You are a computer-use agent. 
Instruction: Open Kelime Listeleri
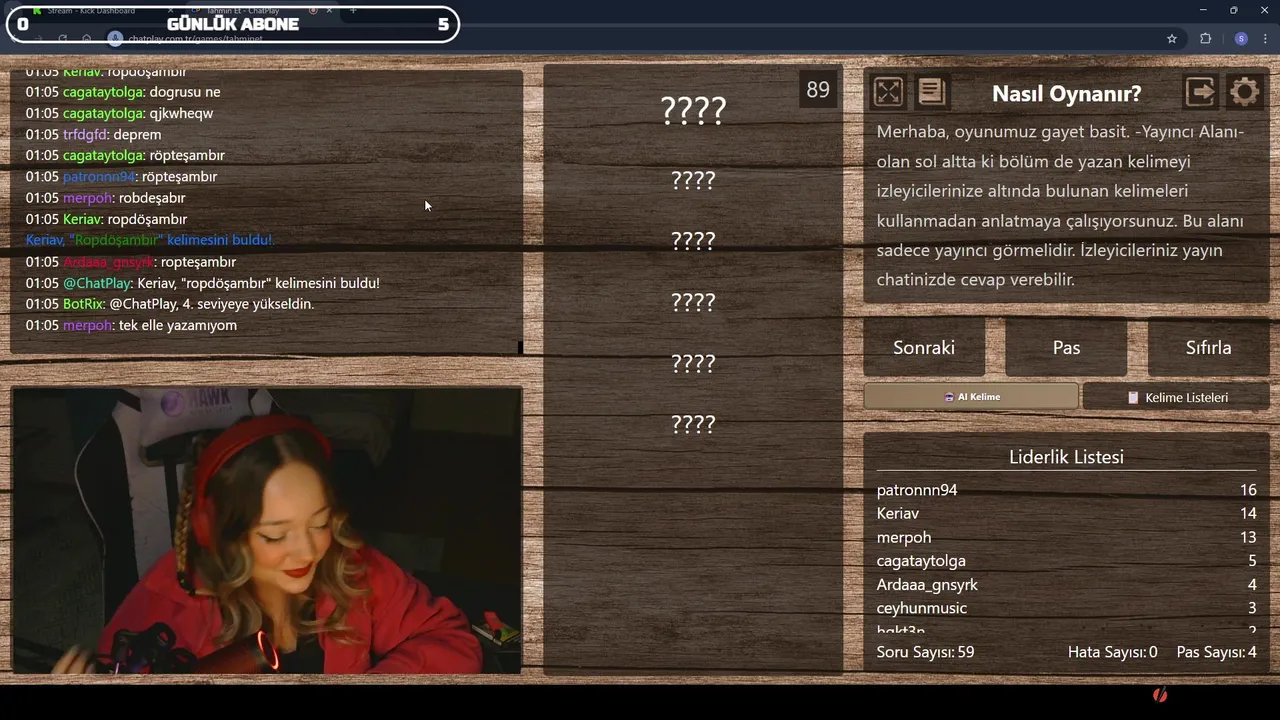1176,397
